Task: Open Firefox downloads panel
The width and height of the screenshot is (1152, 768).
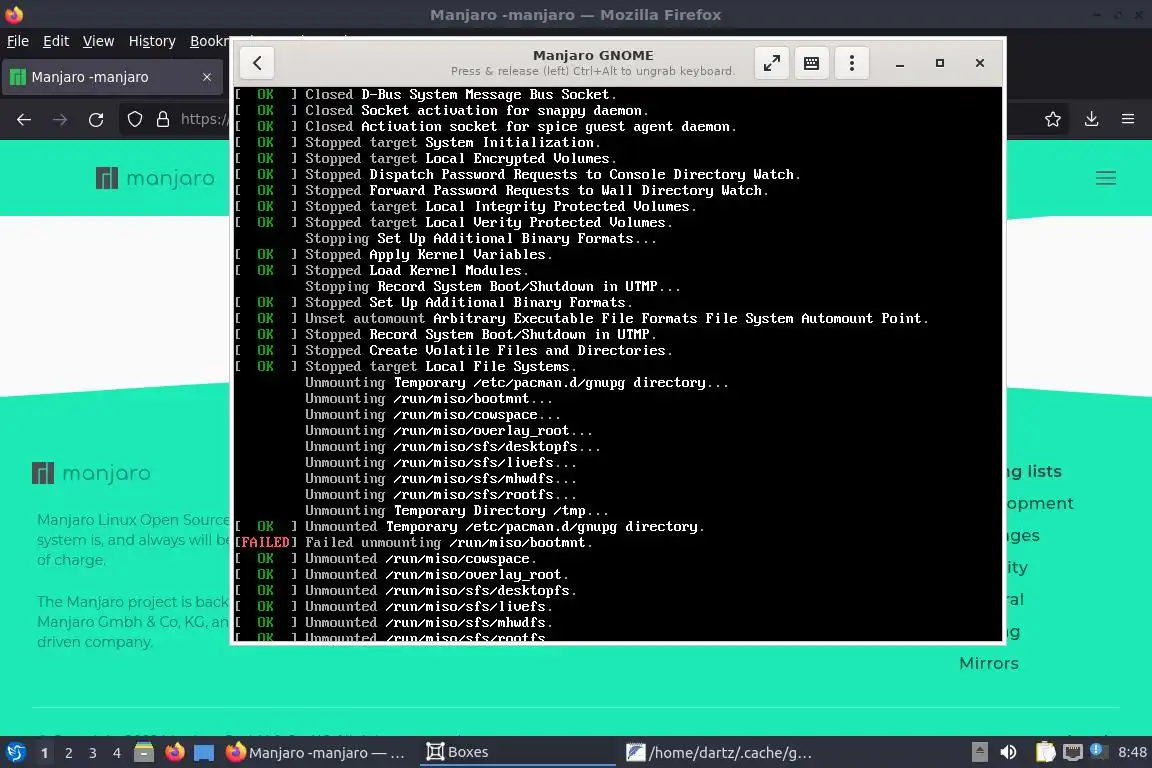Action: pos(1092,119)
